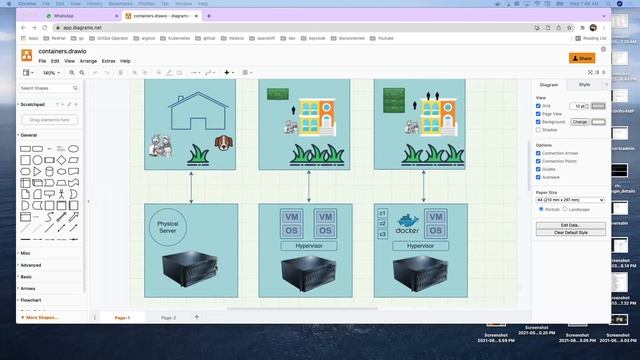The width and height of the screenshot is (640, 360).
Task: Toggle the Connection Points checkbox
Action: (x=538, y=161)
